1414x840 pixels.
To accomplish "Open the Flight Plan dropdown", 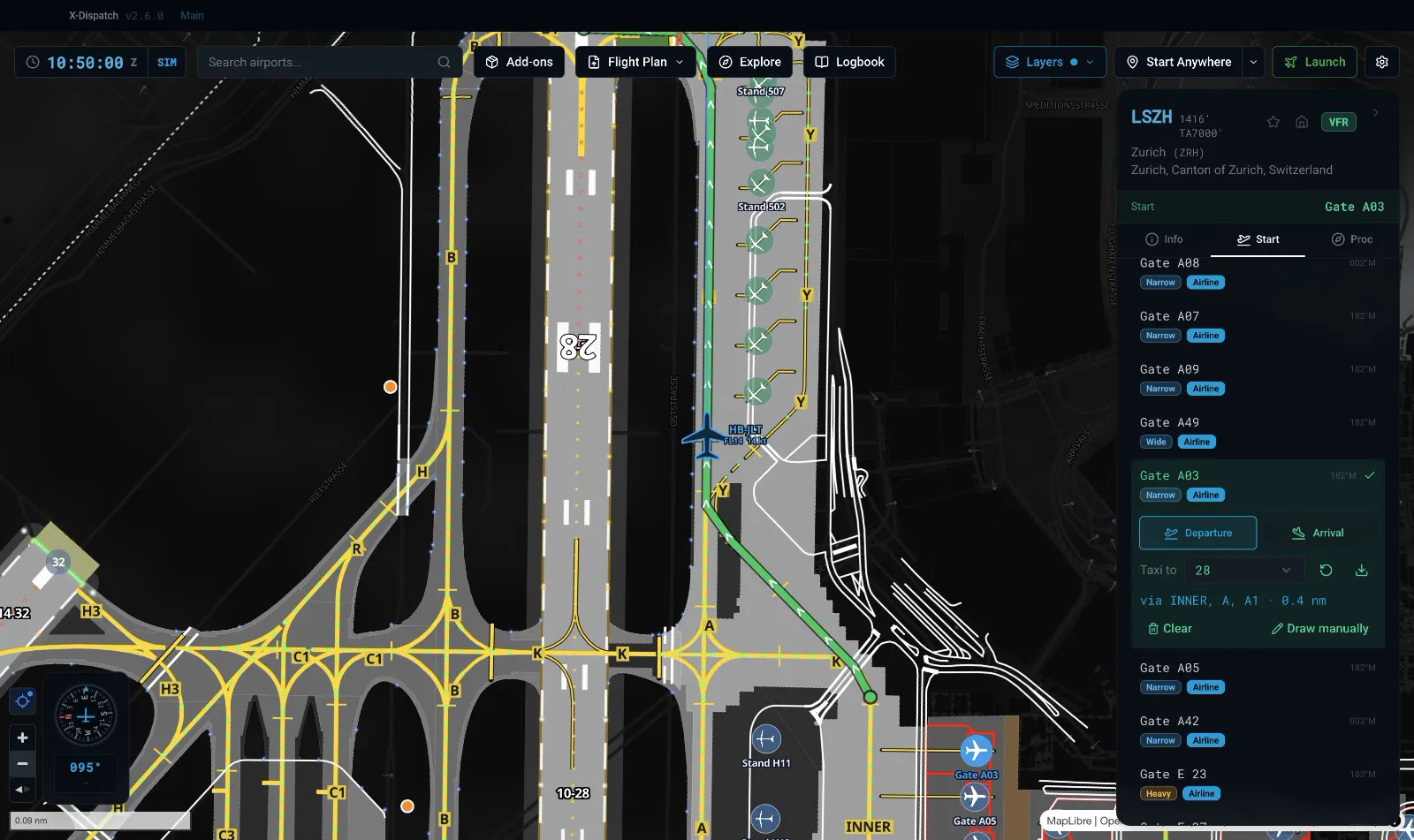I will (636, 62).
